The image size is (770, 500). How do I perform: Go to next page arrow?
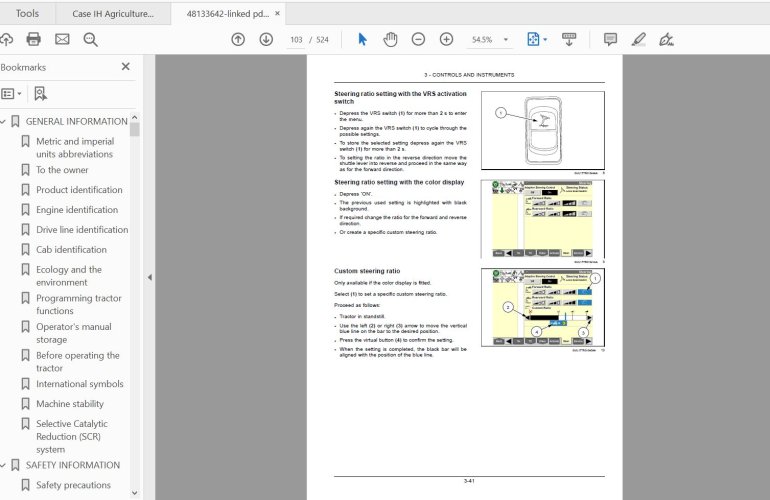click(266, 39)
